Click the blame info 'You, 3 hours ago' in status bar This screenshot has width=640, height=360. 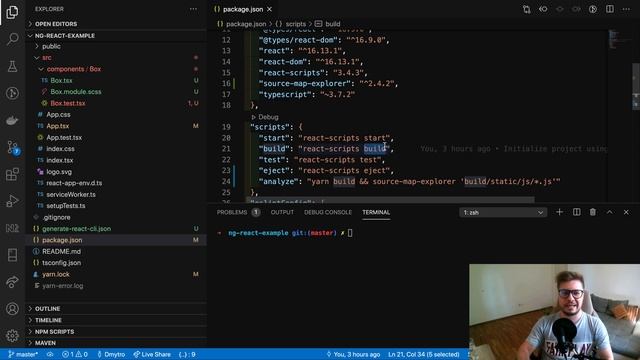[353, 354]
